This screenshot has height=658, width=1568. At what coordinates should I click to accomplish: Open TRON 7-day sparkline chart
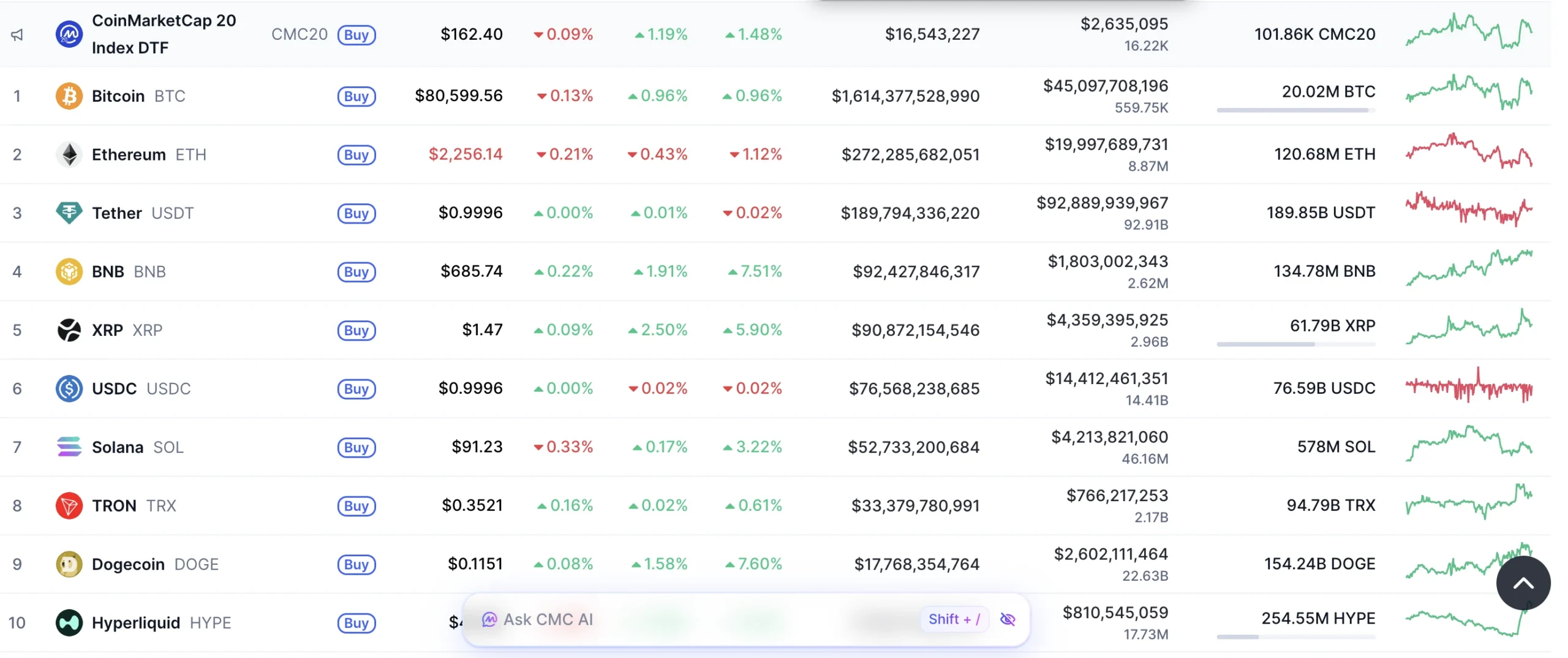[1469, 502]
